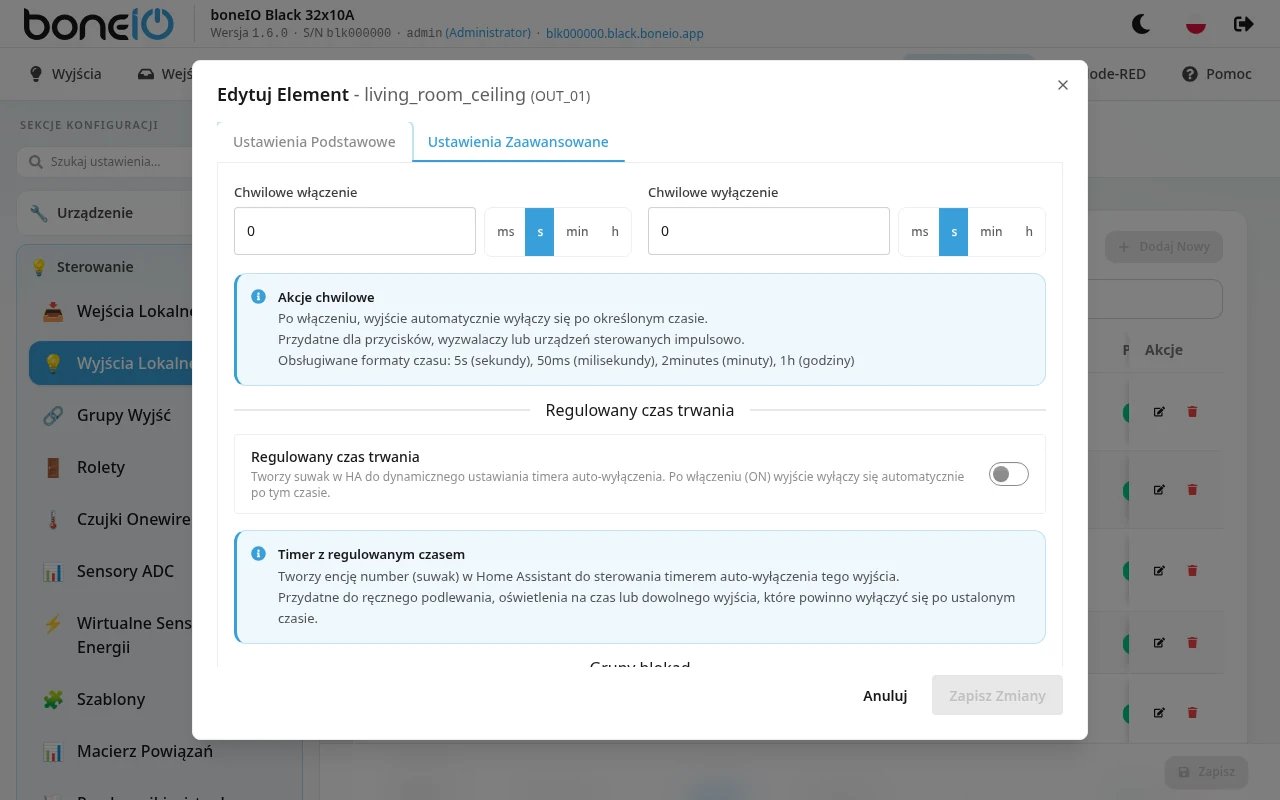Select h unit for Chwilowe wyłączenie
This screenshot has width=1280, height=800.
coord(1029,232)
